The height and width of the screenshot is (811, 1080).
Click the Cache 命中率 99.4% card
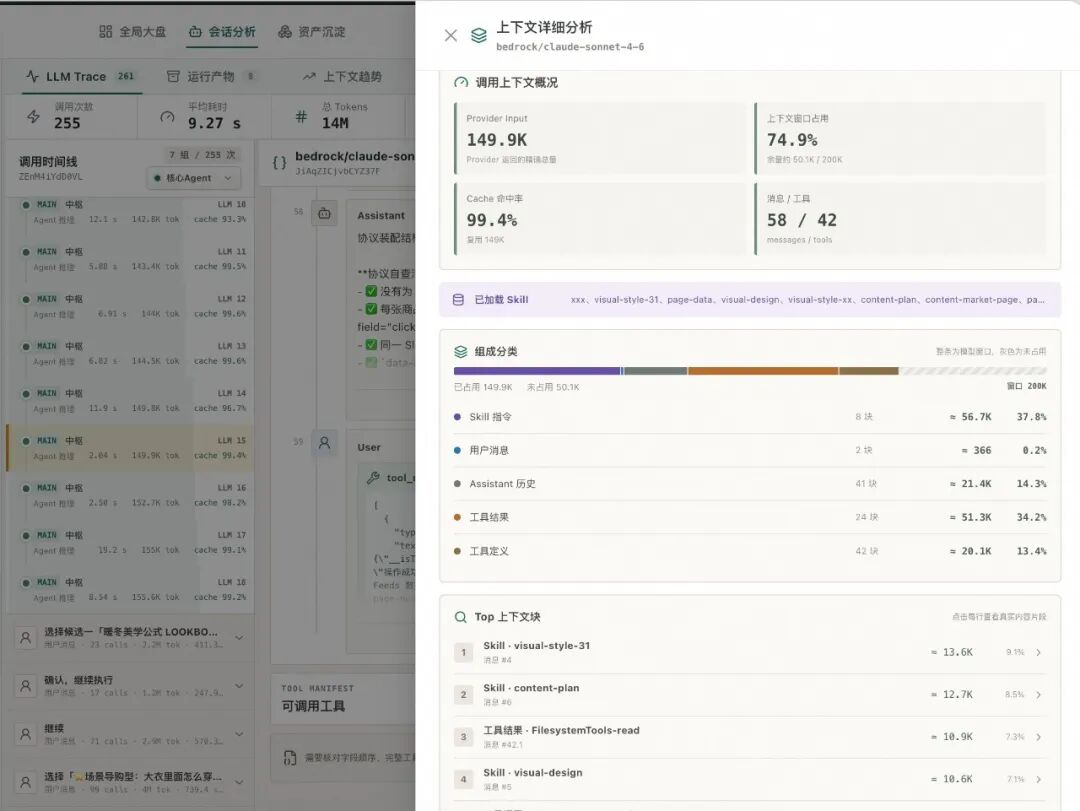pos(600,218)
